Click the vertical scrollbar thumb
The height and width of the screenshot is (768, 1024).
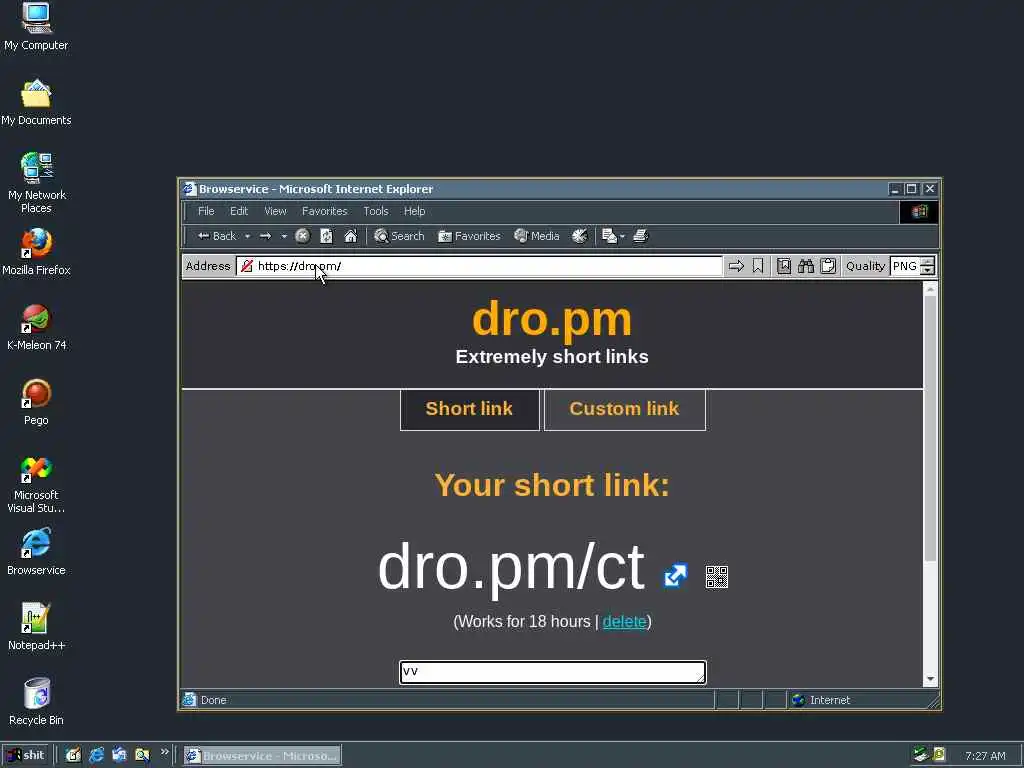pos(931,428)
